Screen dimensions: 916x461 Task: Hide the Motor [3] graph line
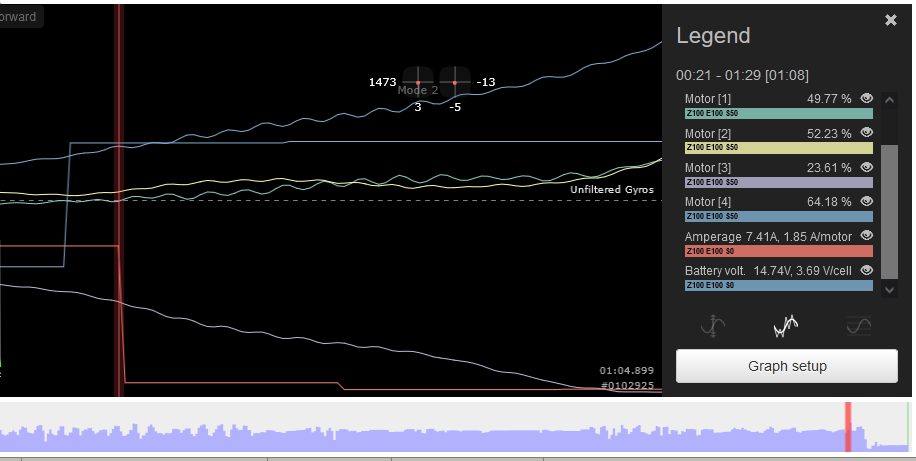click(867, 167)
